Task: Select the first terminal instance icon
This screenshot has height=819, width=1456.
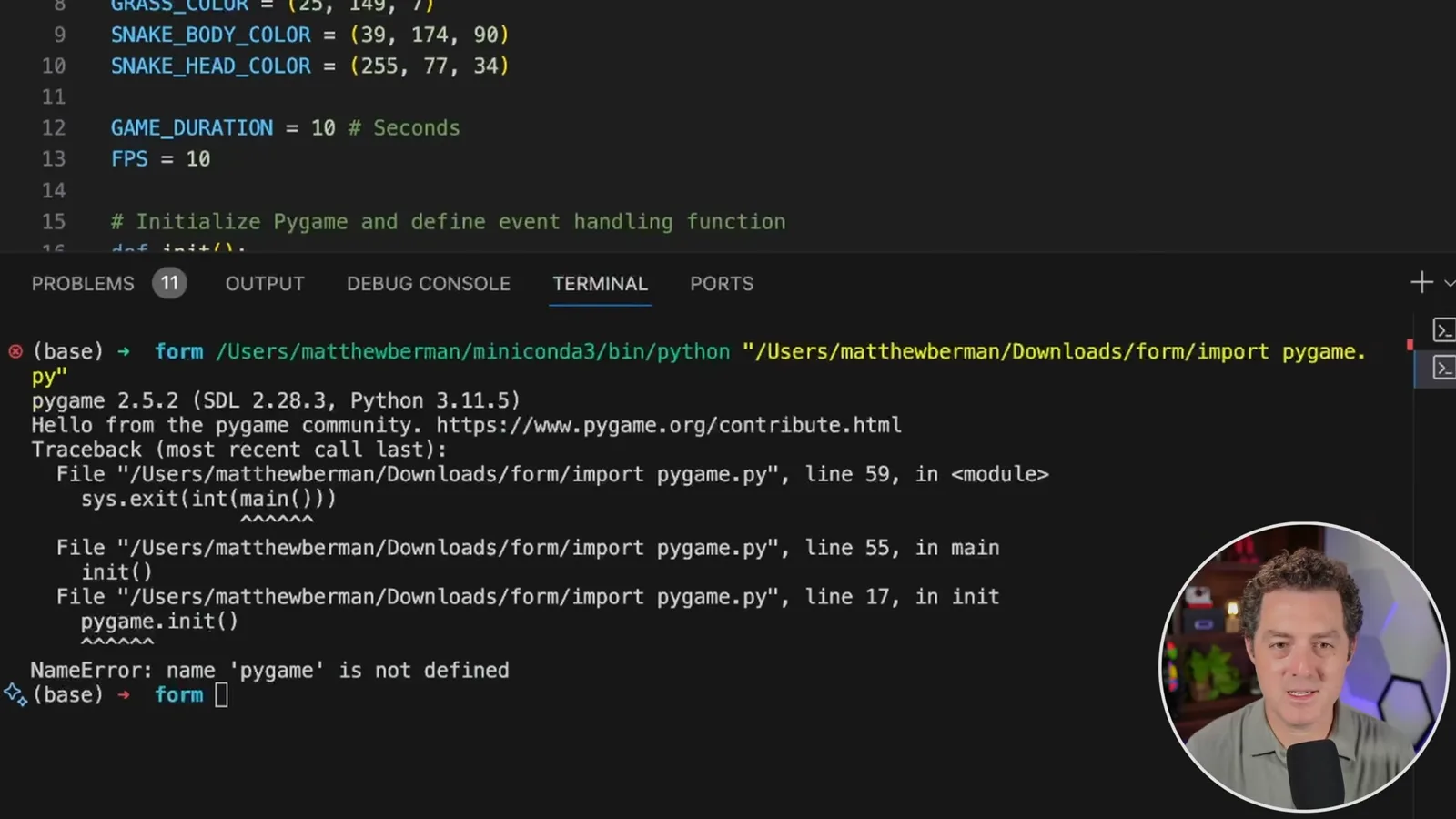Action: (1443, 329)
